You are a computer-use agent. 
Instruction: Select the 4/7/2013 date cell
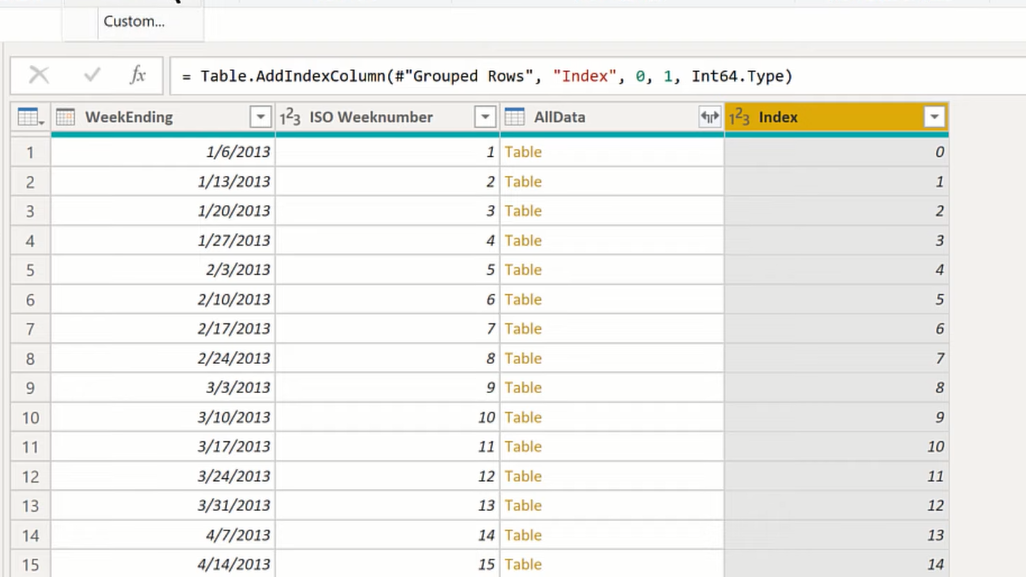coord(164,534)
